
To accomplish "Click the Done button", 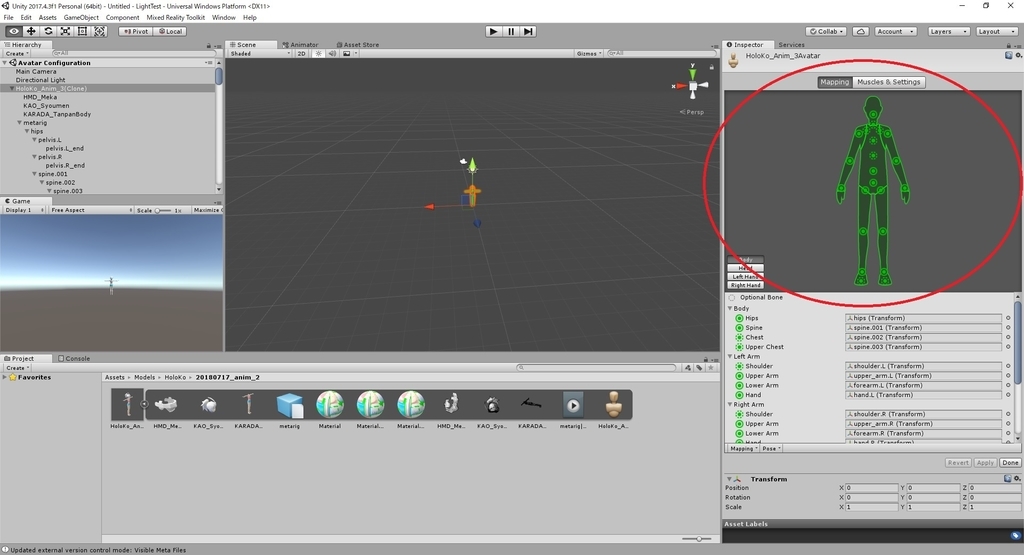I will pos(1010,462).
